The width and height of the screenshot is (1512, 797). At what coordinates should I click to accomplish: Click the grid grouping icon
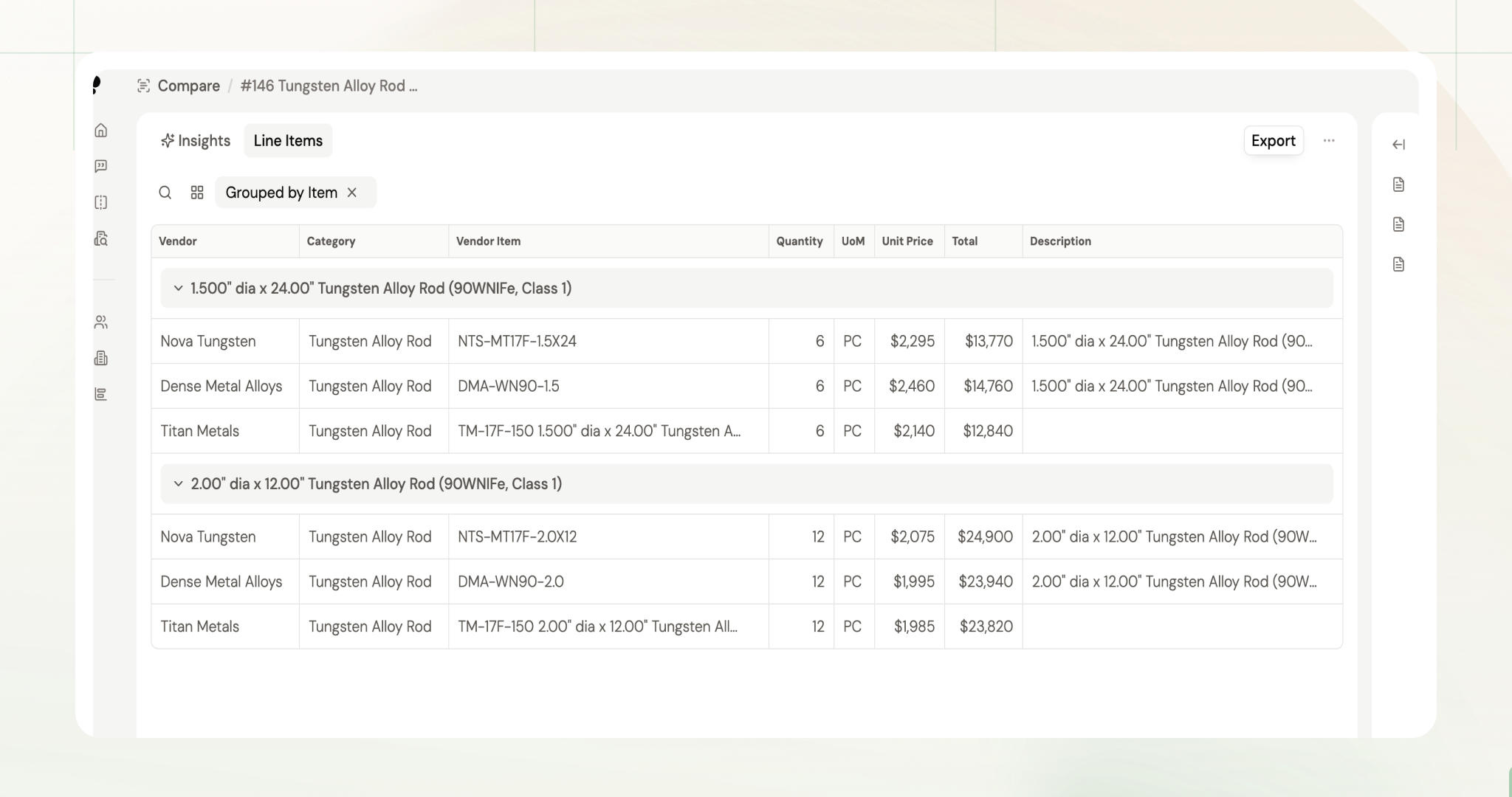click(x=197, y=193)
